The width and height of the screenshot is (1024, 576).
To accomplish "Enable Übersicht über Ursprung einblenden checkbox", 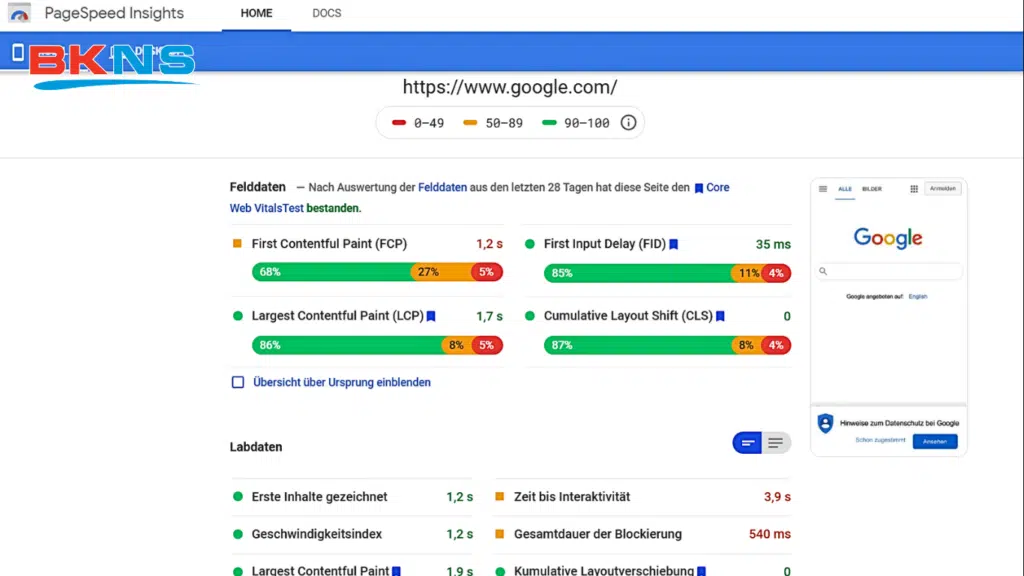I will pos(238,382).
